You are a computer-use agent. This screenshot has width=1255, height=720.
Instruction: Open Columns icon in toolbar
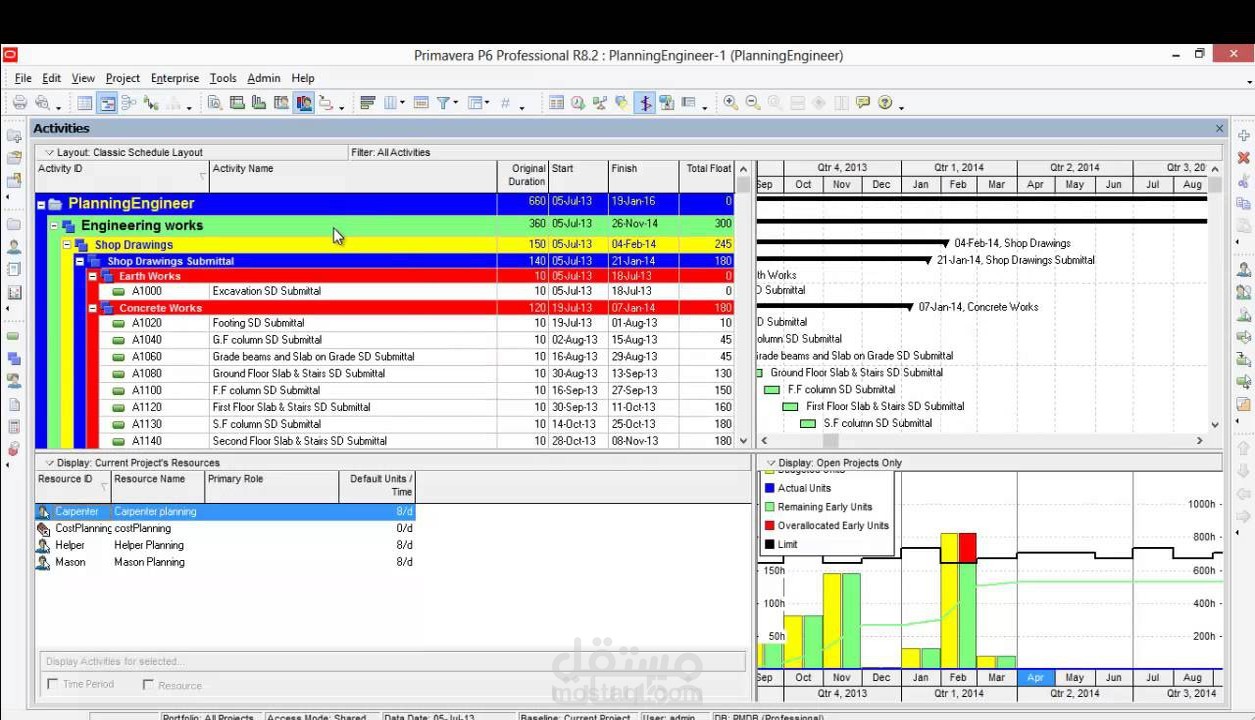pyautogui.click(x=391, y=102)
